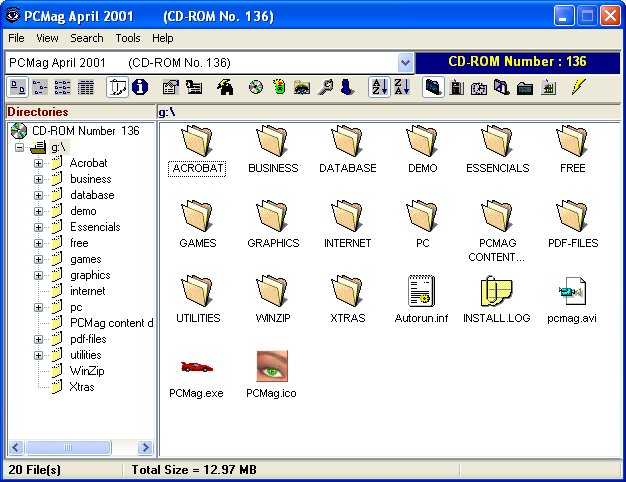The width and height of the screenshot is (626, 482).
Task: Click the yellow lightning bolt icon
Action: (x=578, y=87)
